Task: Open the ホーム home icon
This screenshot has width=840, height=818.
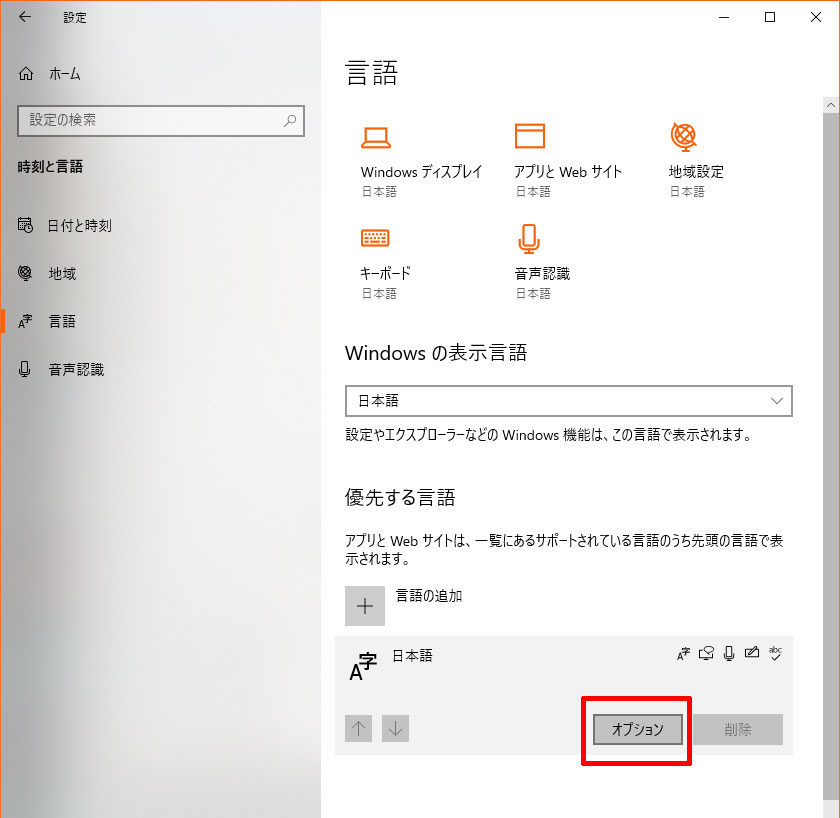Action: [26, 73]
